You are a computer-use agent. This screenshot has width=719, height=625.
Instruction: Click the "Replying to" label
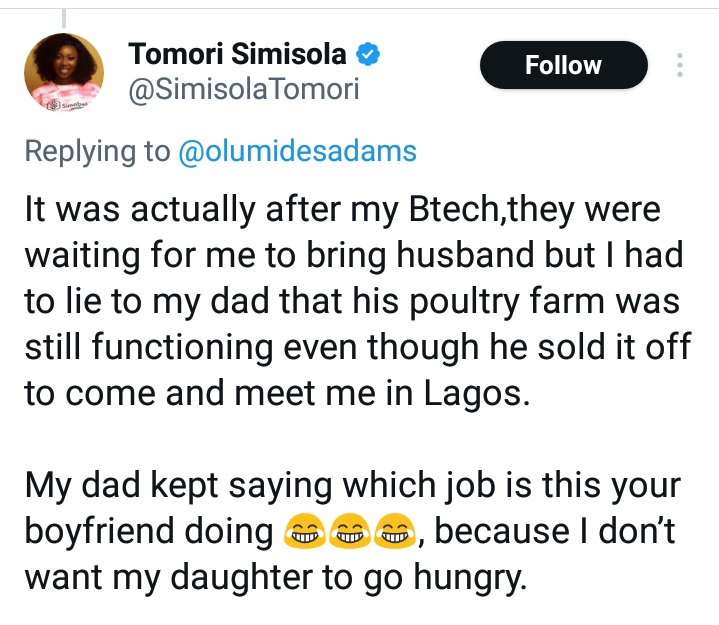[x=97, y=151]
